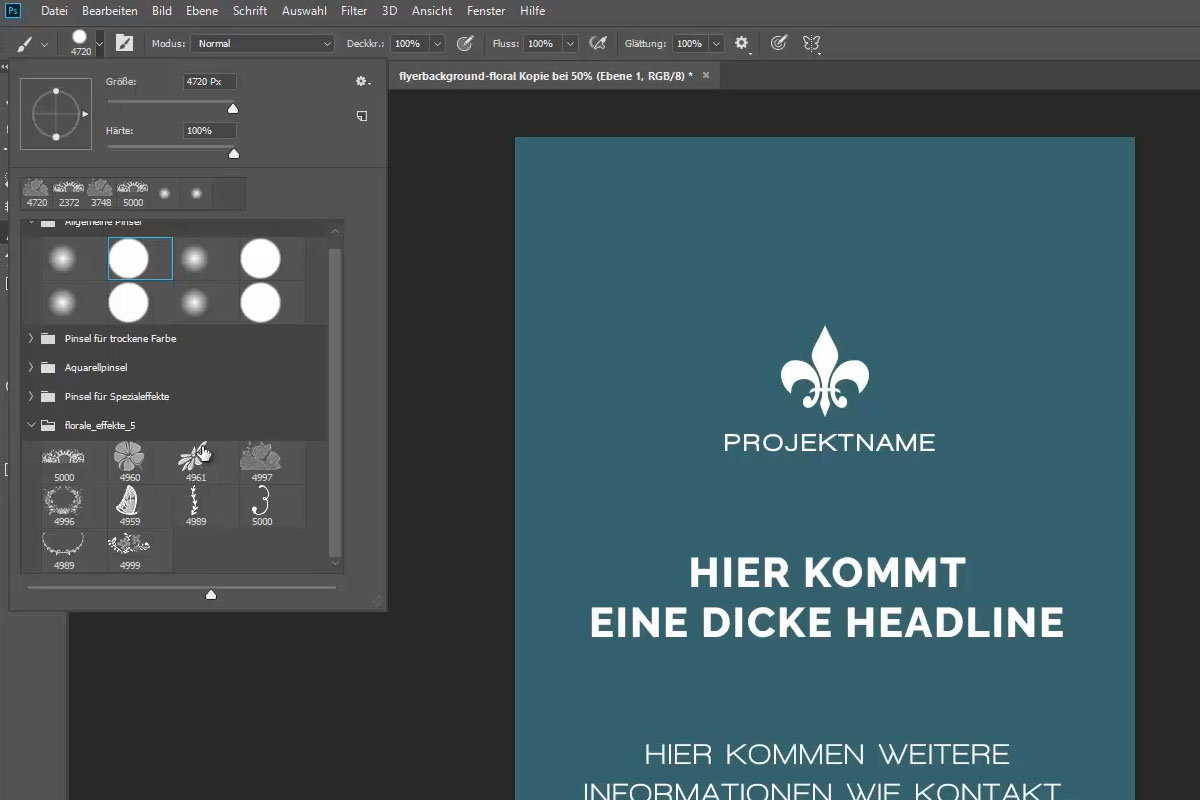
Task: Pick the 4999 flower bouquet brush
Action: tap(130, 551)
